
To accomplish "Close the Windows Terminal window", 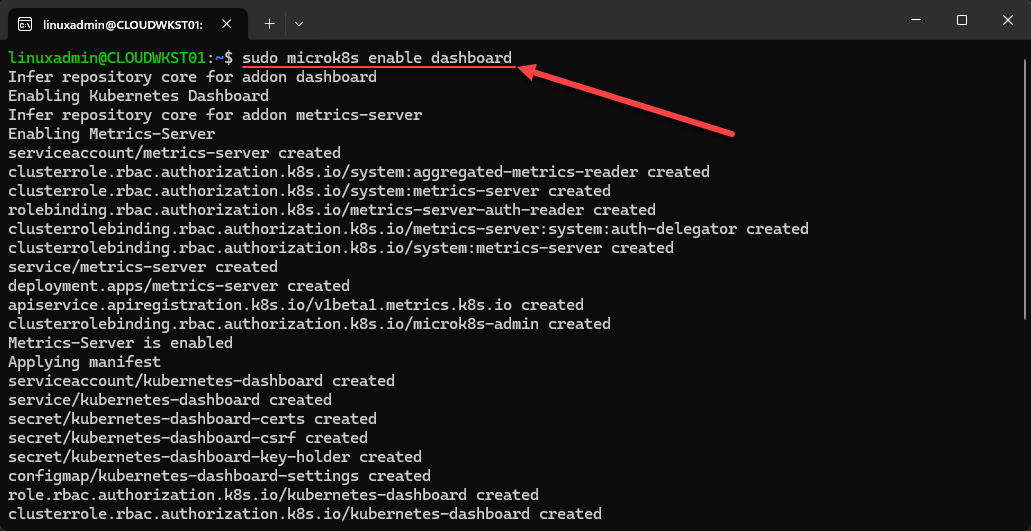I will click(1007, 20).
